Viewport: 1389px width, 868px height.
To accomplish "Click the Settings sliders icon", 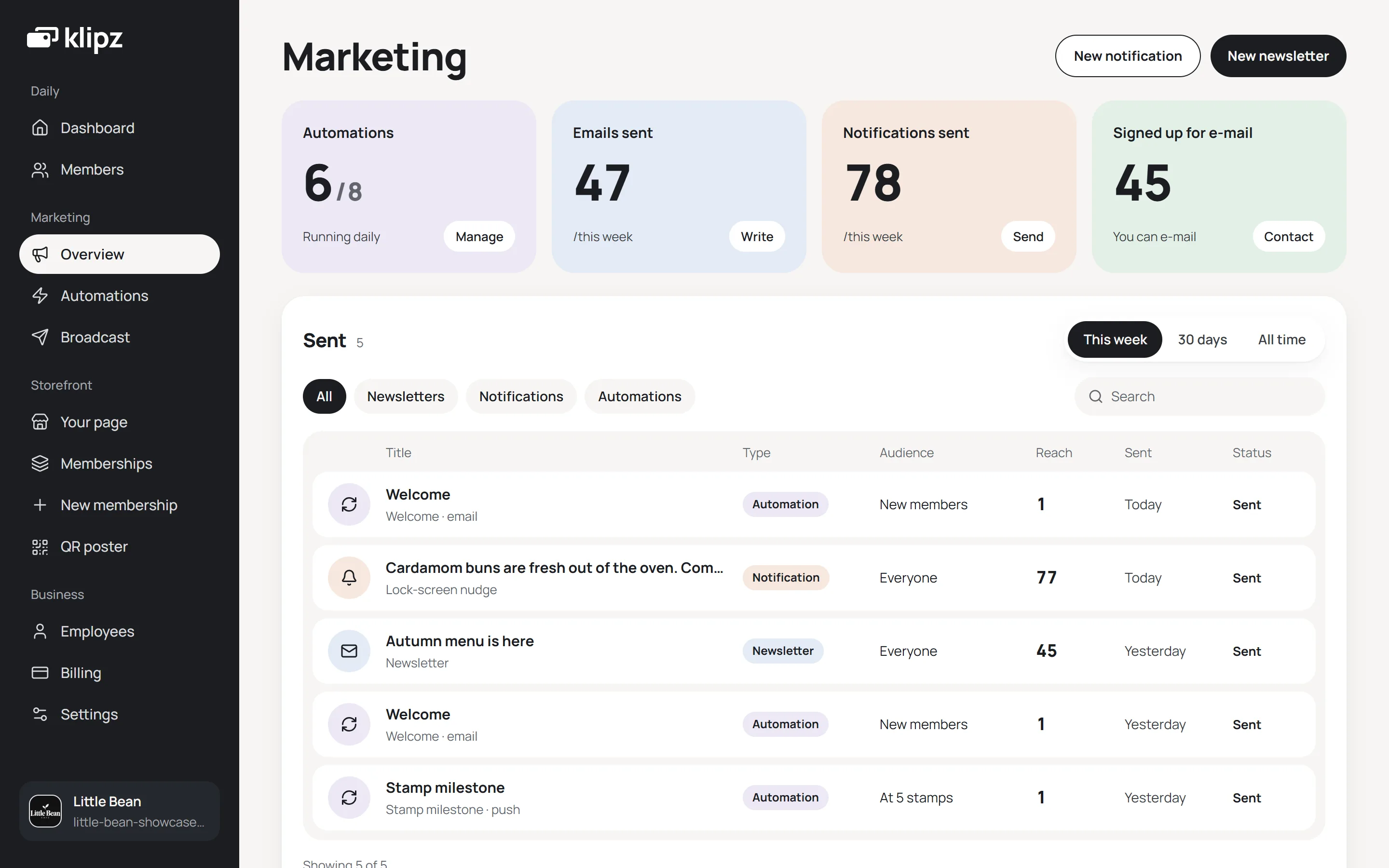I will pyautogui.click(x=40, y=714).
